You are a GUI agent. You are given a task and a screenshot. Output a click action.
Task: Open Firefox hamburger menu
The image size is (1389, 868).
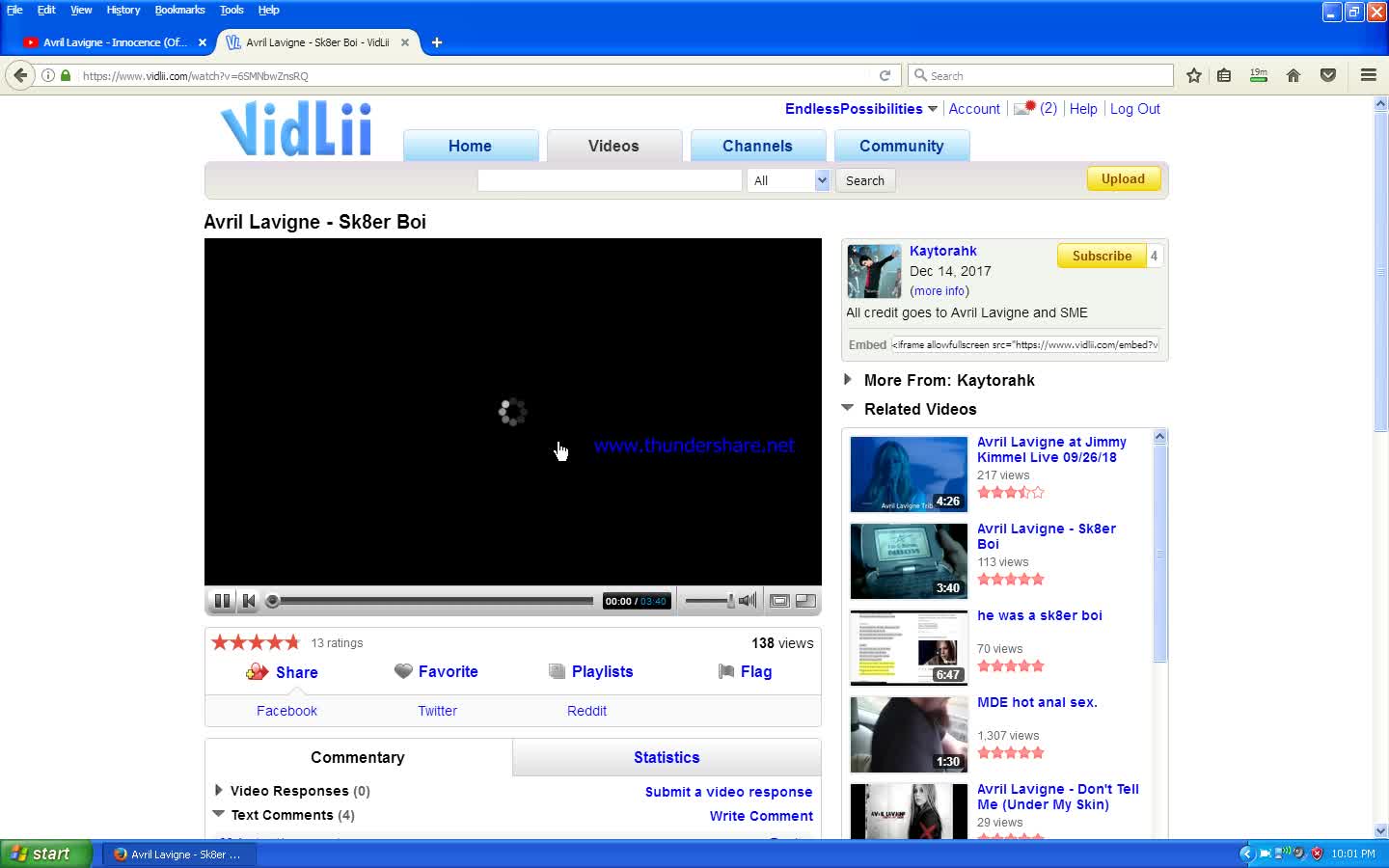pos(1368,75)
